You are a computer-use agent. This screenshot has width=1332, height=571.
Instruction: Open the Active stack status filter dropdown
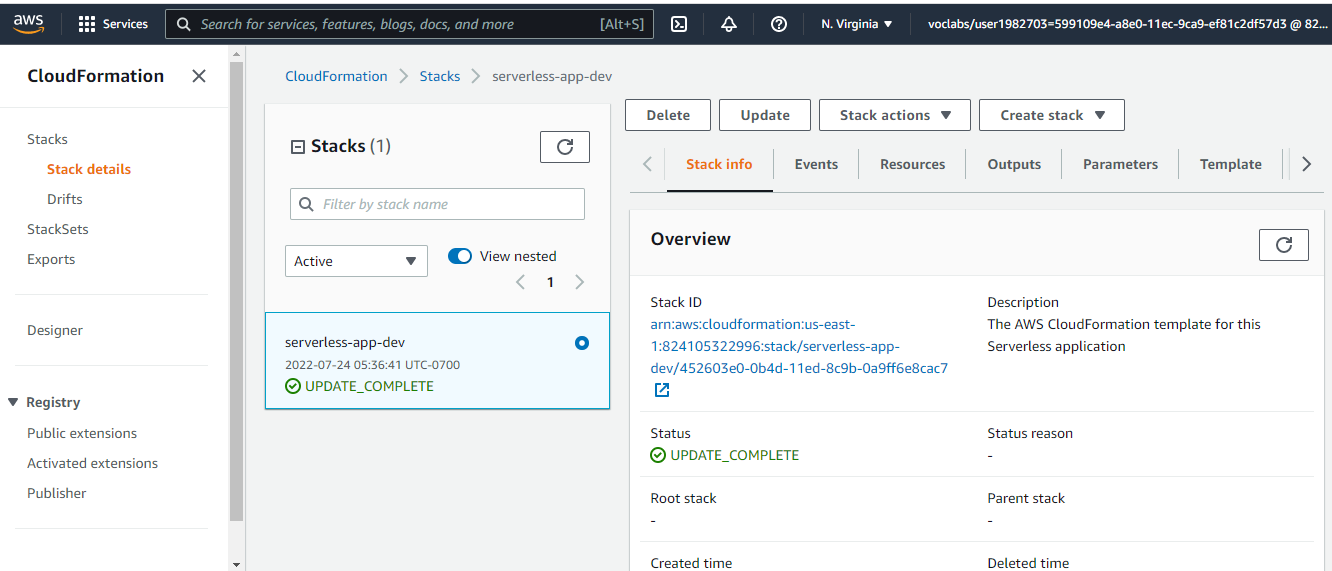356,261
